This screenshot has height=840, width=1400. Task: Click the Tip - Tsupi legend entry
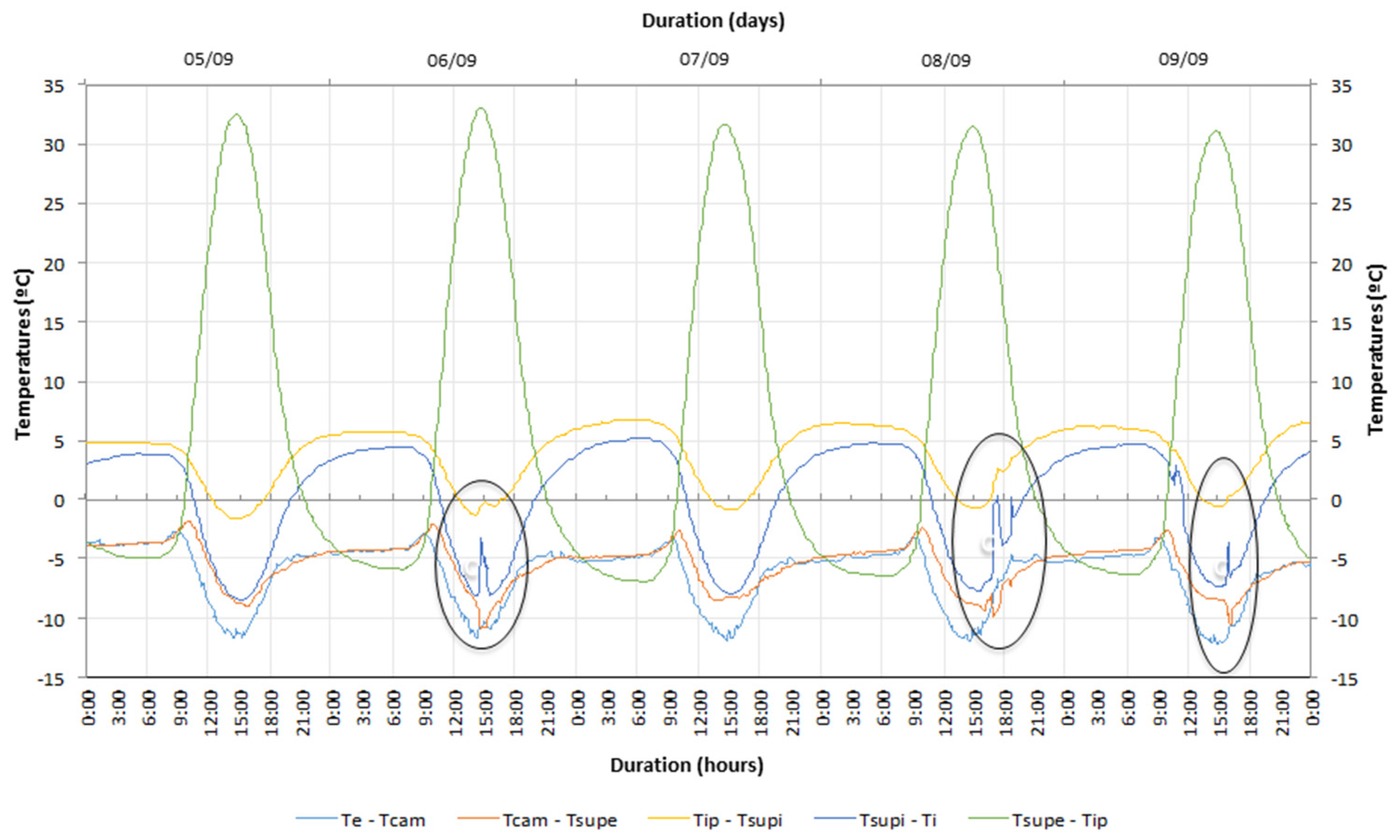pyautogui.click(x=737, y=820)
